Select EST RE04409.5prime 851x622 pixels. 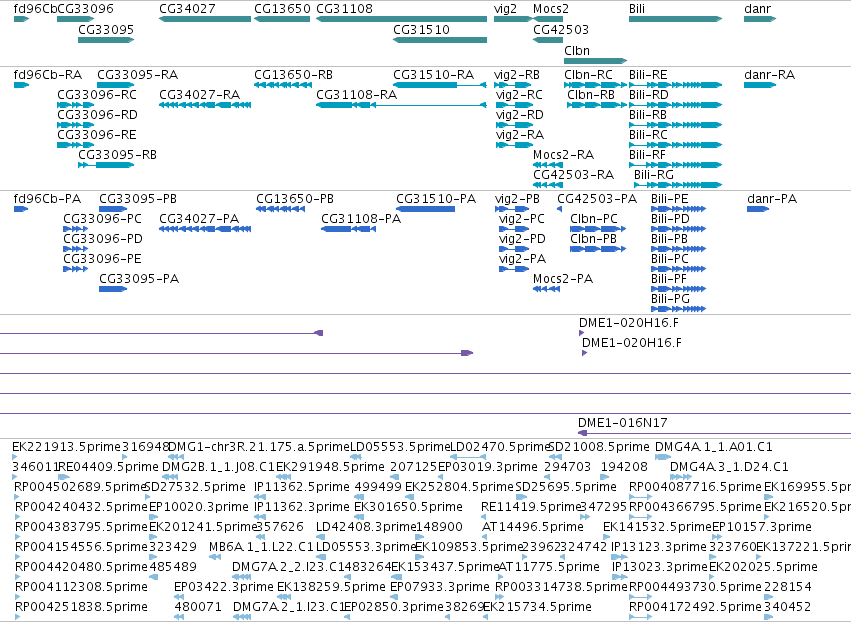click(x=63, y=477)
